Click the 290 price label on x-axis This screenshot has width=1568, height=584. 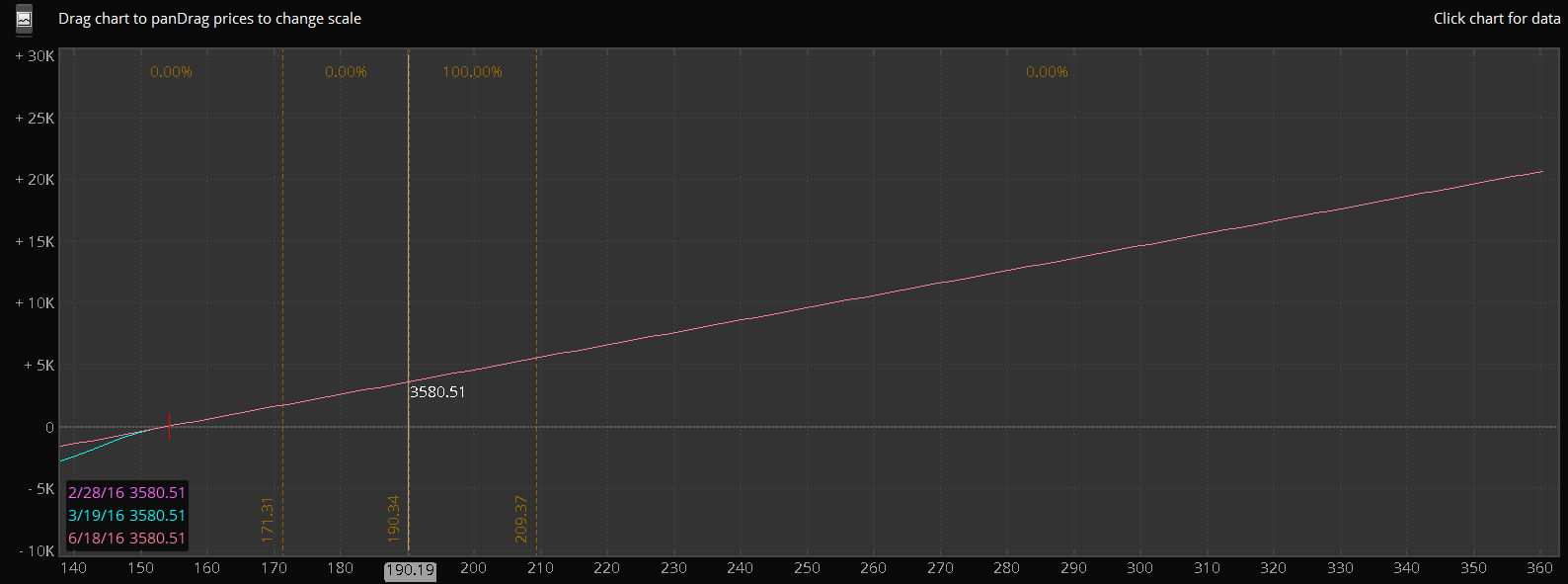click(x=1073, y=568)
